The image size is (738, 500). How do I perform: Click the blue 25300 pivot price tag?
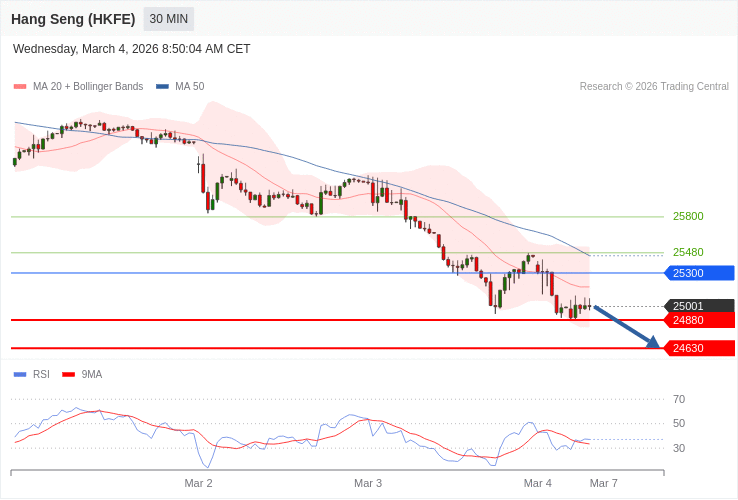click(x=699, y=273)
